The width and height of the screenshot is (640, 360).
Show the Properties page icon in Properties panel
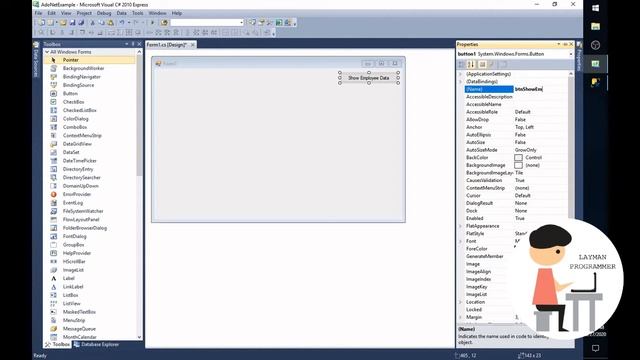click(x=482, y=64)
